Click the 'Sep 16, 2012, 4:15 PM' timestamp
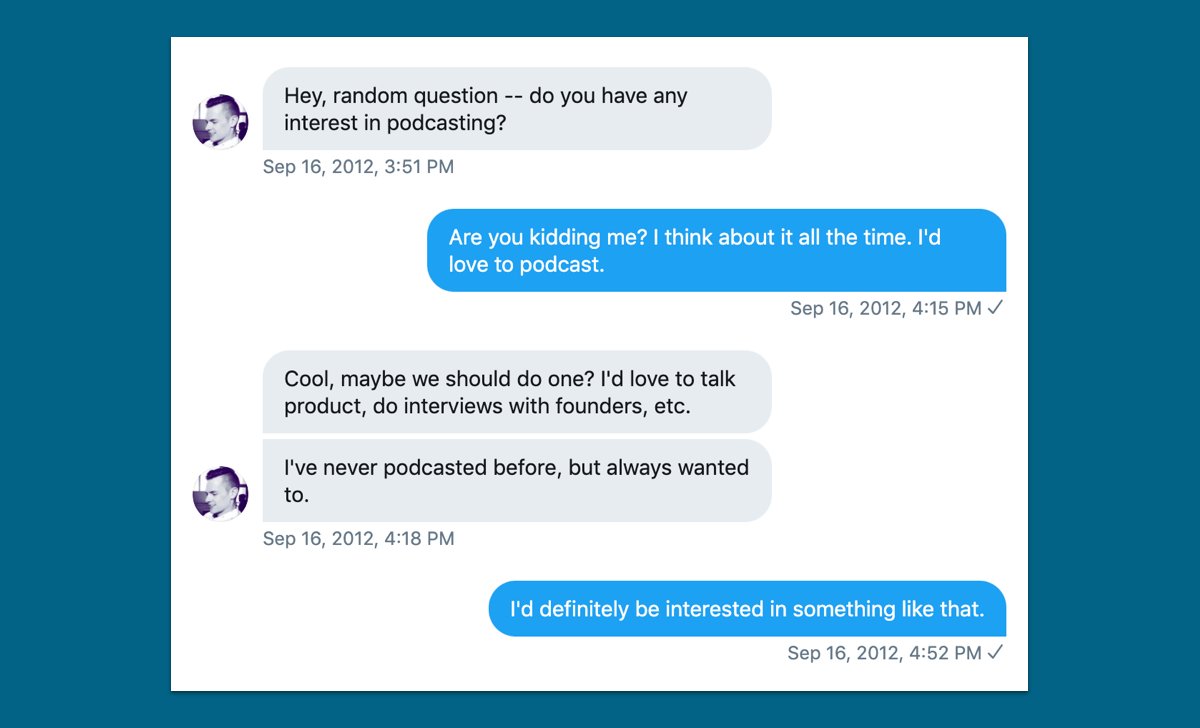This screenshot has width=1200, height=728. [x=885, y=309]
